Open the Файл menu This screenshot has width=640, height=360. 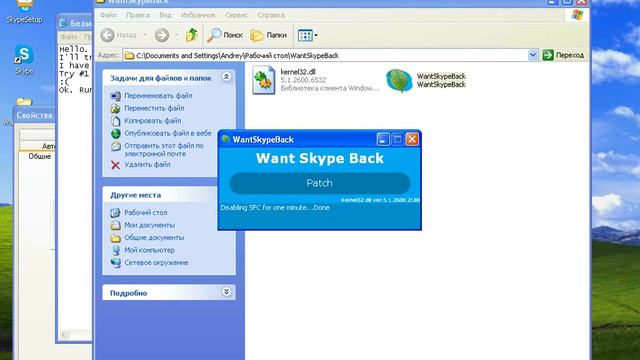coord(108,15)
